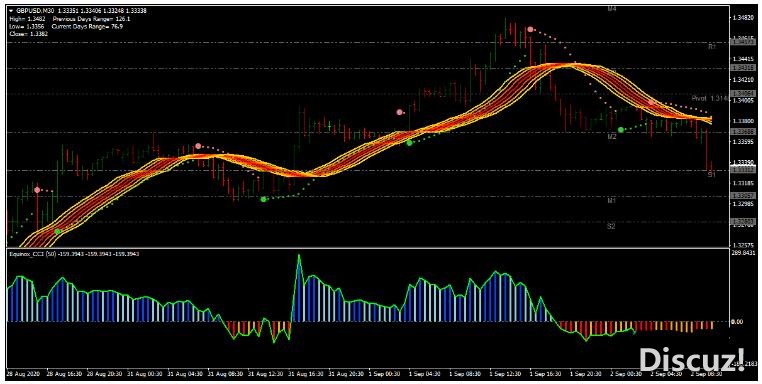Click the S2 support level label
Image resolution: width=762 pixels, height=384 pixels.
pyautogui.click(x=611, y=226)
